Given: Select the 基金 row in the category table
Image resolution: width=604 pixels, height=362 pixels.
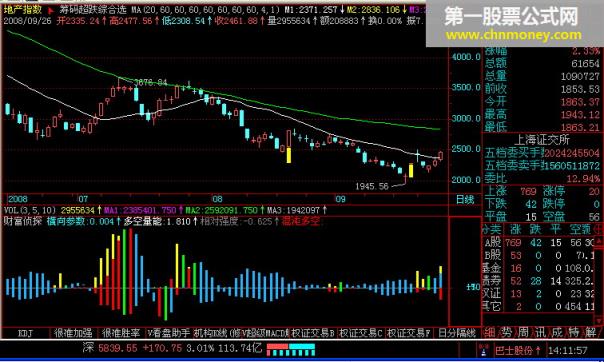Looking at the screenshot, I should click(538, 268).
